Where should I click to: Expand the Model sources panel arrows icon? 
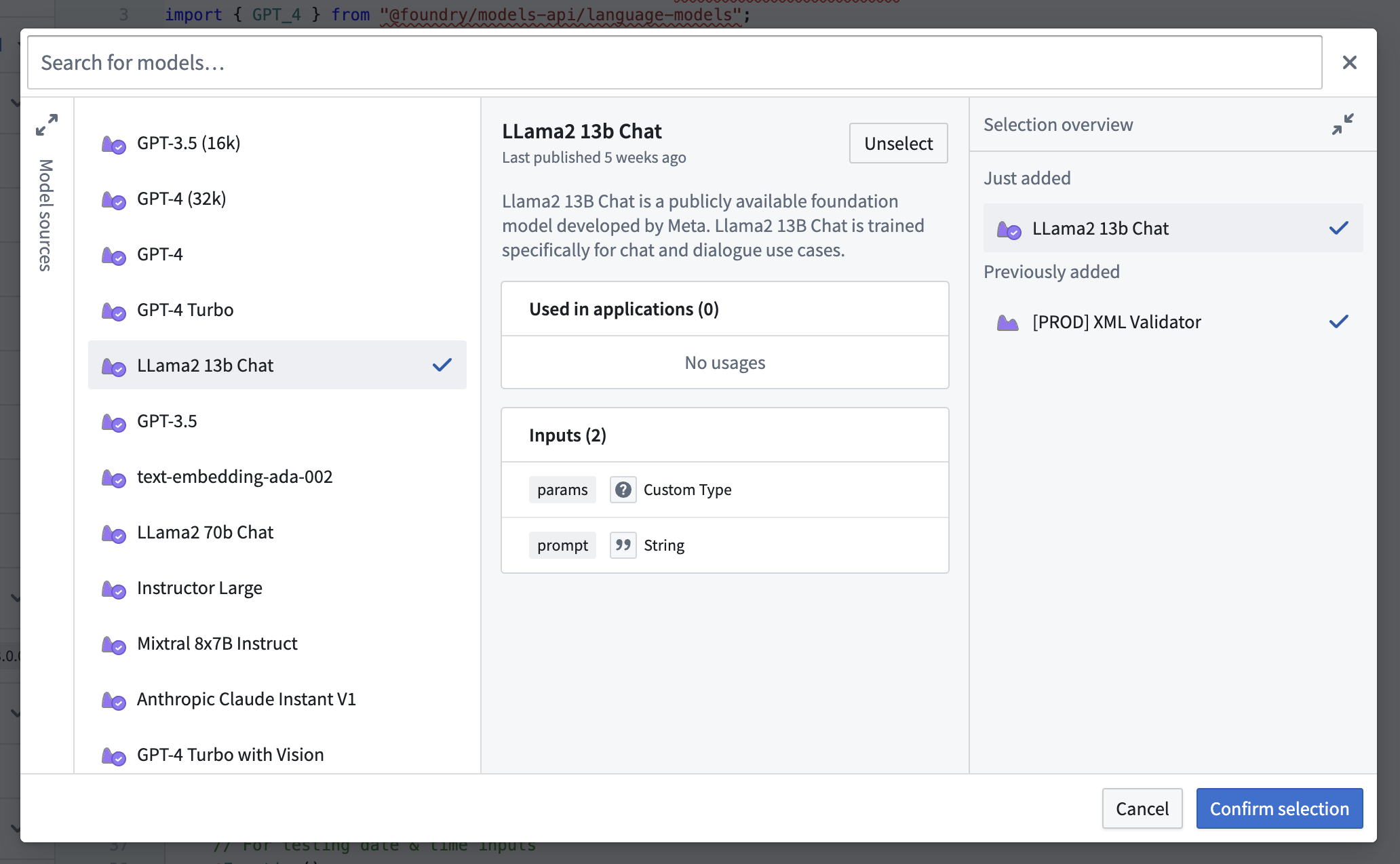(x=47, y=124)
